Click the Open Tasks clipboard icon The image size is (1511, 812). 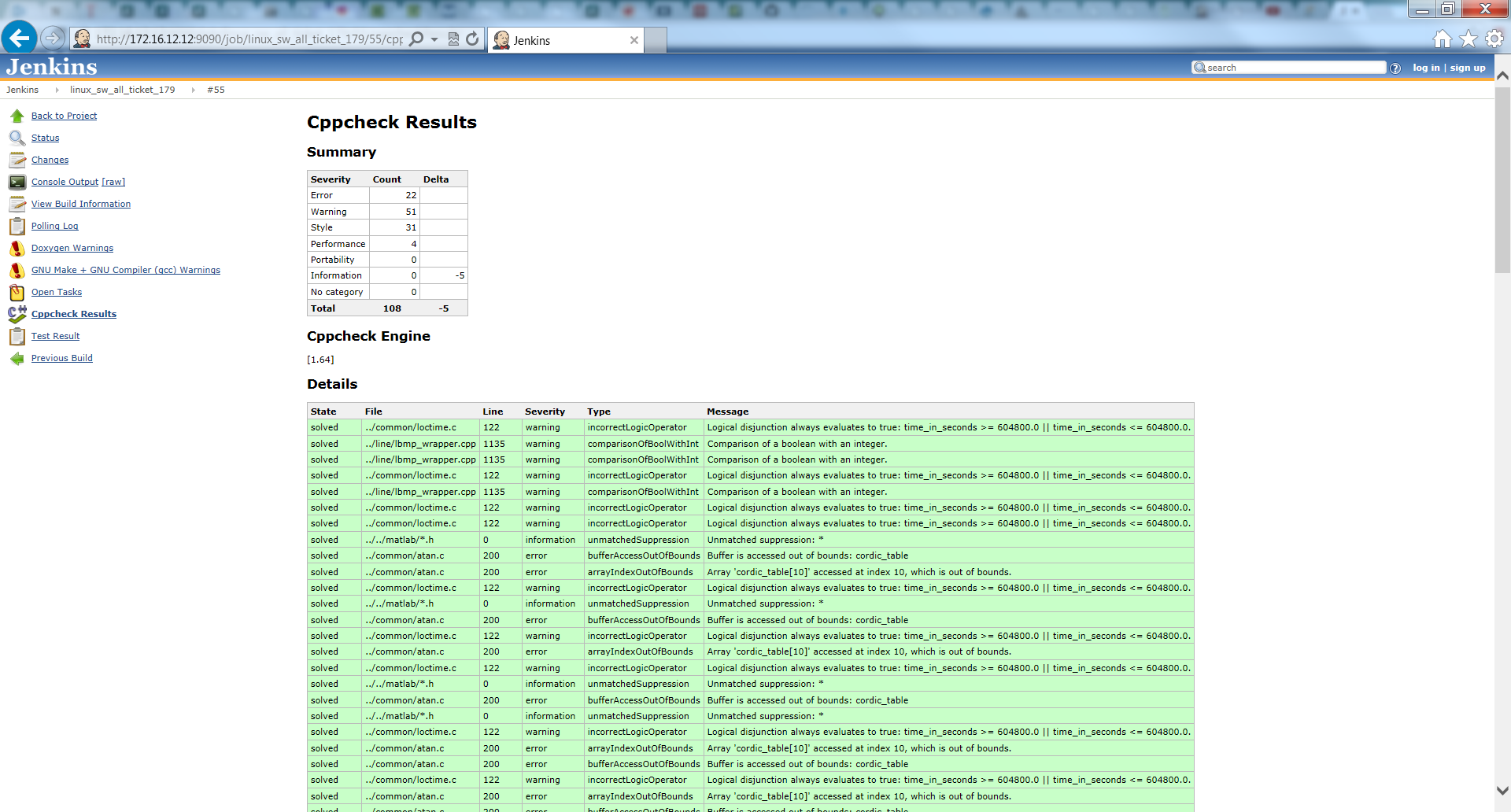click(17, 293)
